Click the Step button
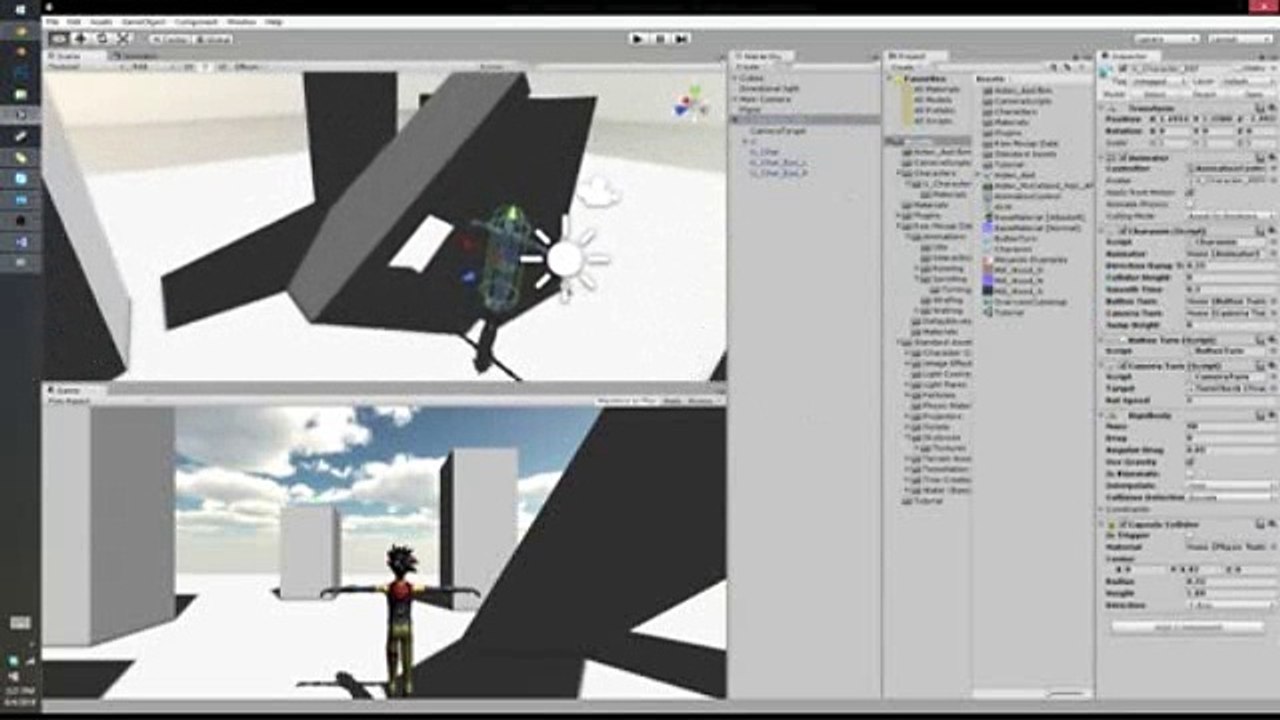The image size is (1280, 720). [x=681, y=38]
